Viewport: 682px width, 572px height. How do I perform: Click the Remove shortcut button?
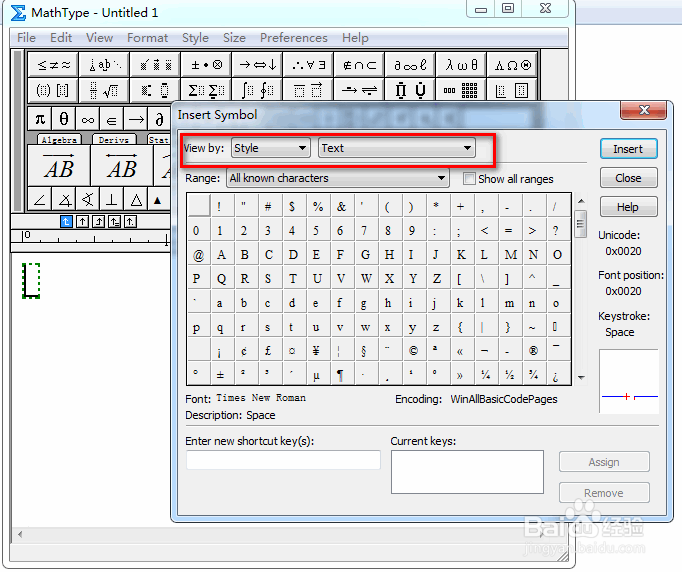(604, 493)
